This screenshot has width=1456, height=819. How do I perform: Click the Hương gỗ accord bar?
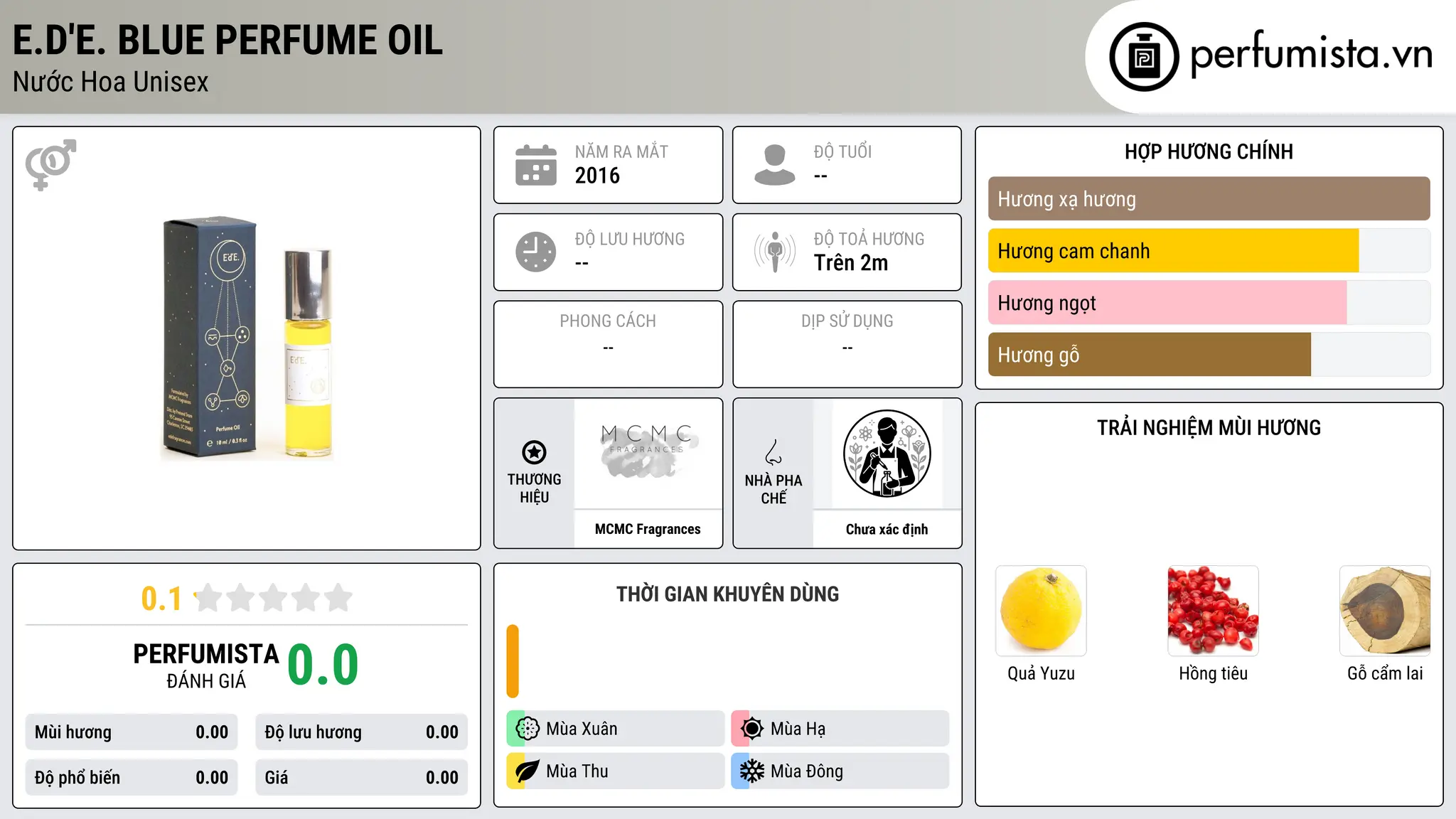(x=1209, y=355)
